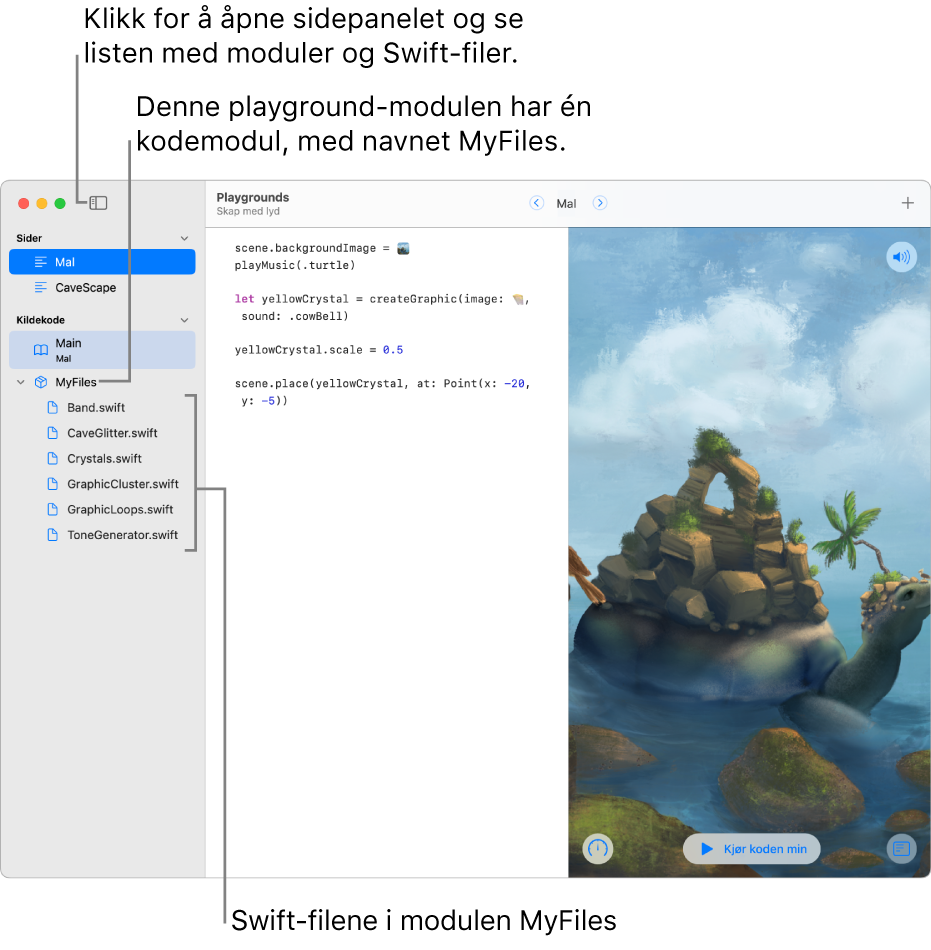Open the CaveScape page

tap(102, 287)
